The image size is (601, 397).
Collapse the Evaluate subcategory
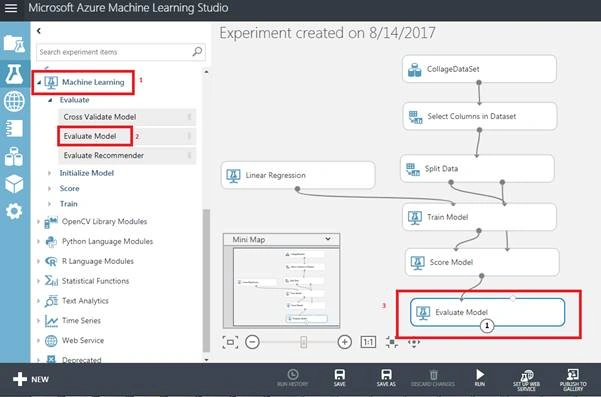tap(50, 100)
